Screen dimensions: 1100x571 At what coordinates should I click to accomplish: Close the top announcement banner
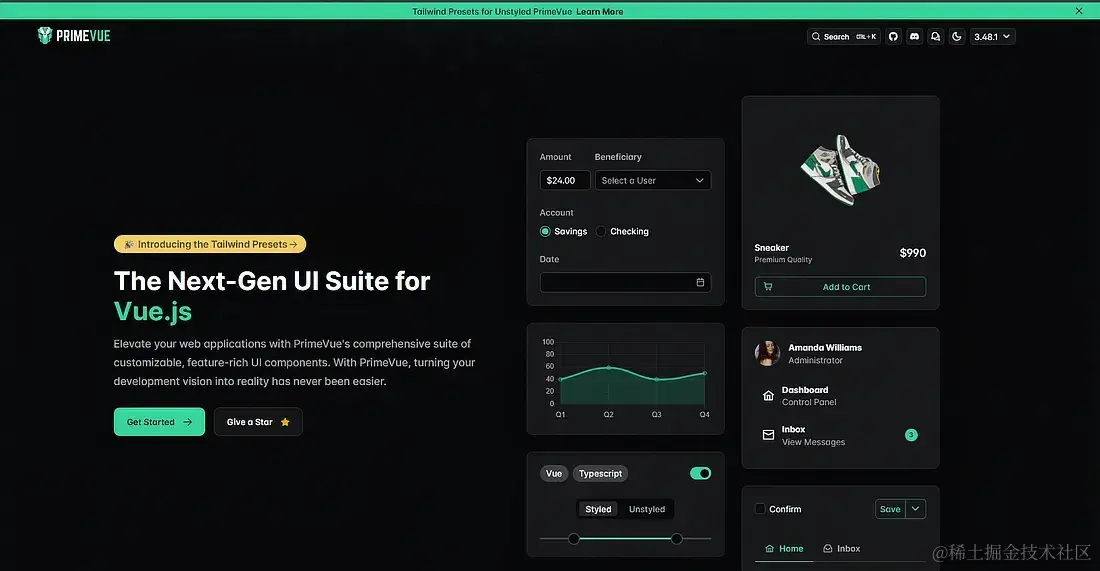pyautogui.click(x=1079, y=11)
